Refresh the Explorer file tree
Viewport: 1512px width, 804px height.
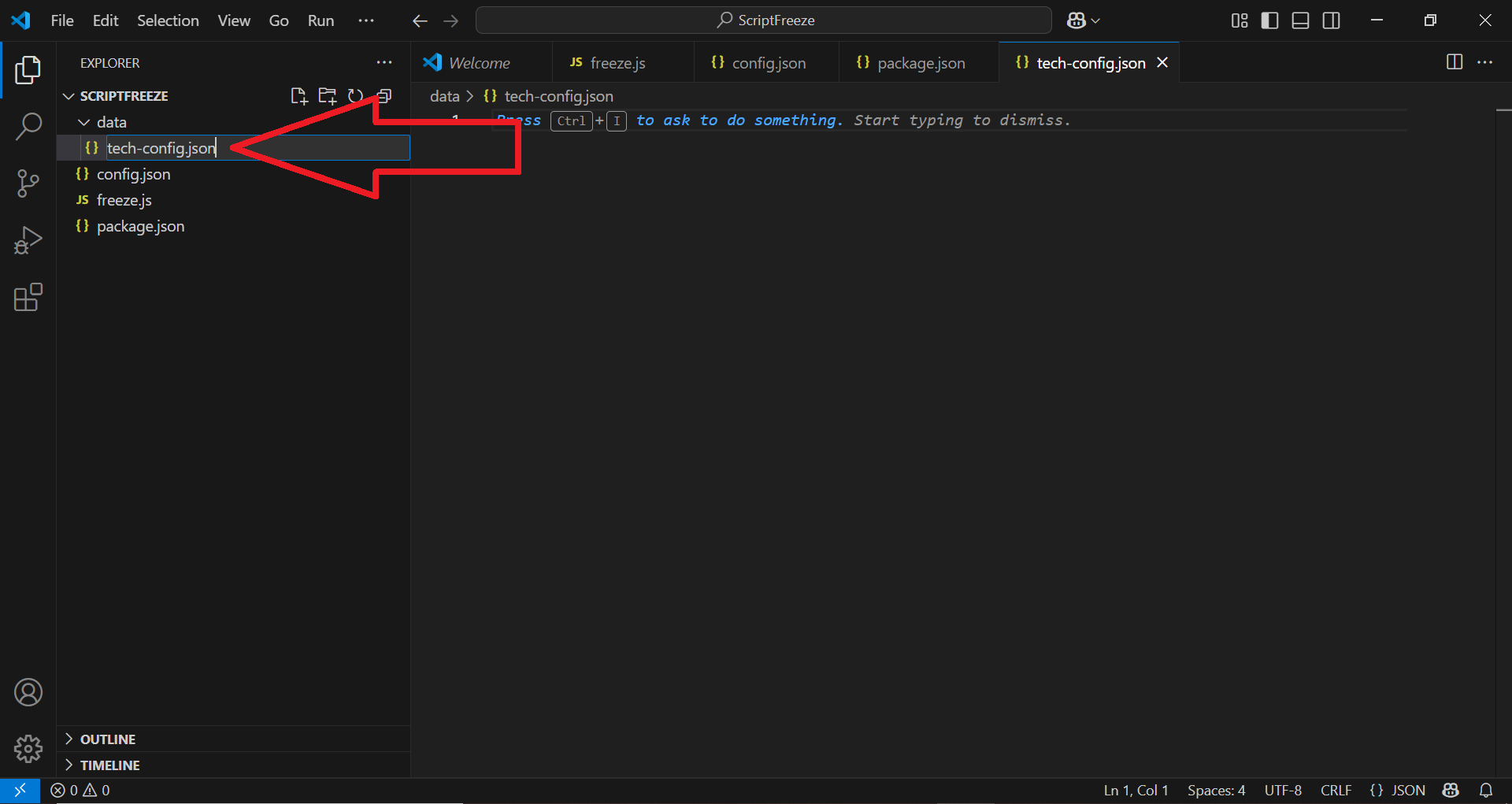[x=355, y=96]
